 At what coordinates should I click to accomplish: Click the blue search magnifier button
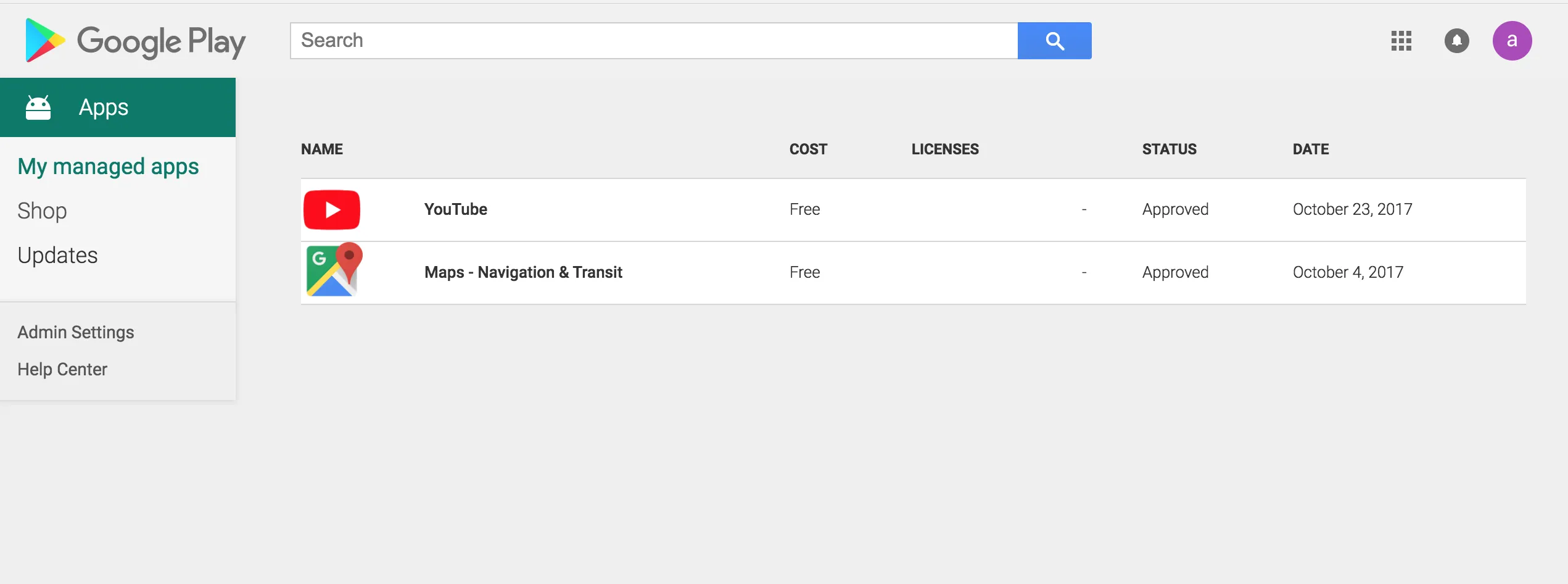[x=1054, y=41]
